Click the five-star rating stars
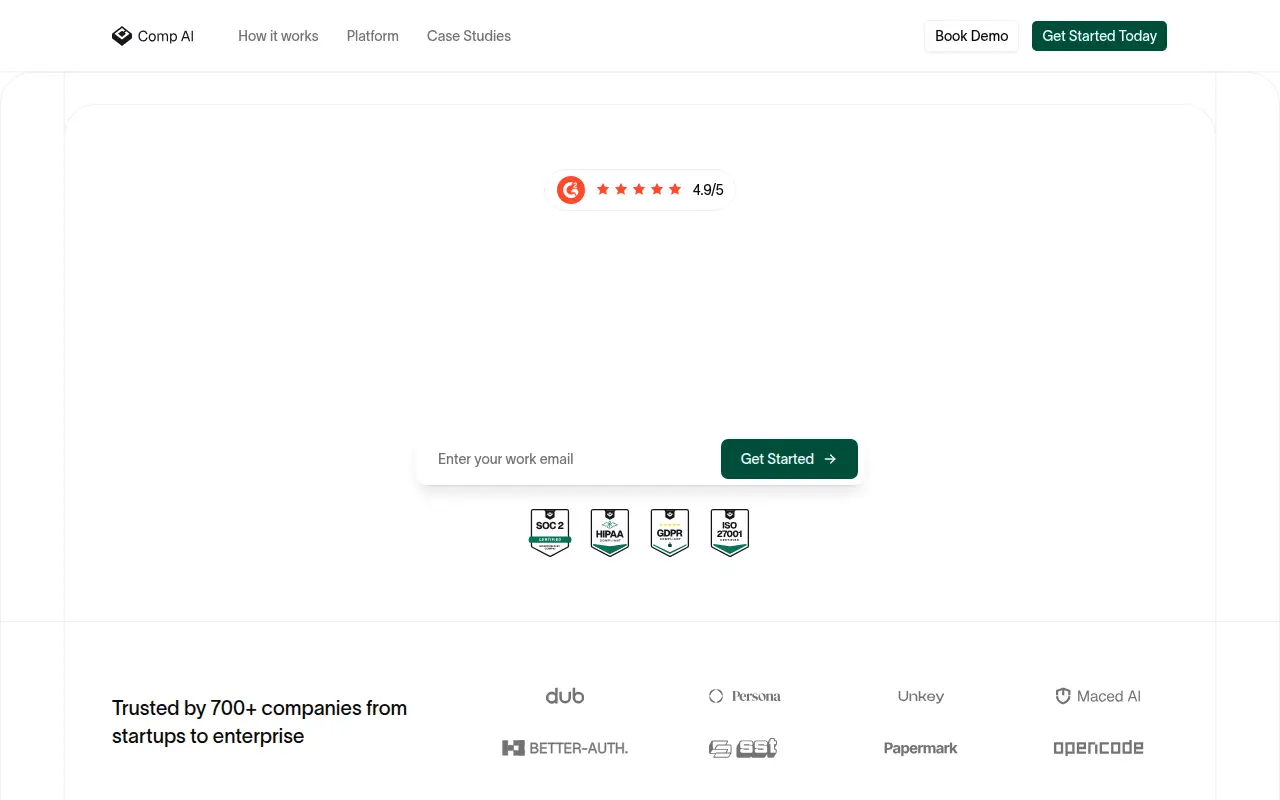 [x=639, y=189]
